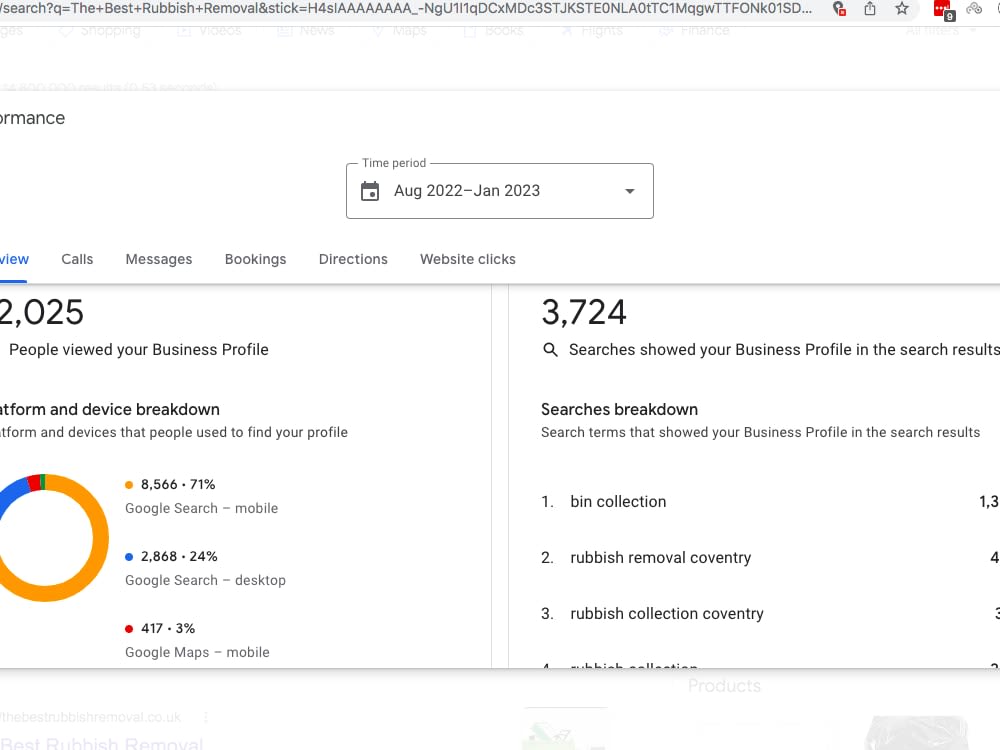Open the red extension with badge
The width and height of the screenshot is (1000, 750).
click(943, 10)
